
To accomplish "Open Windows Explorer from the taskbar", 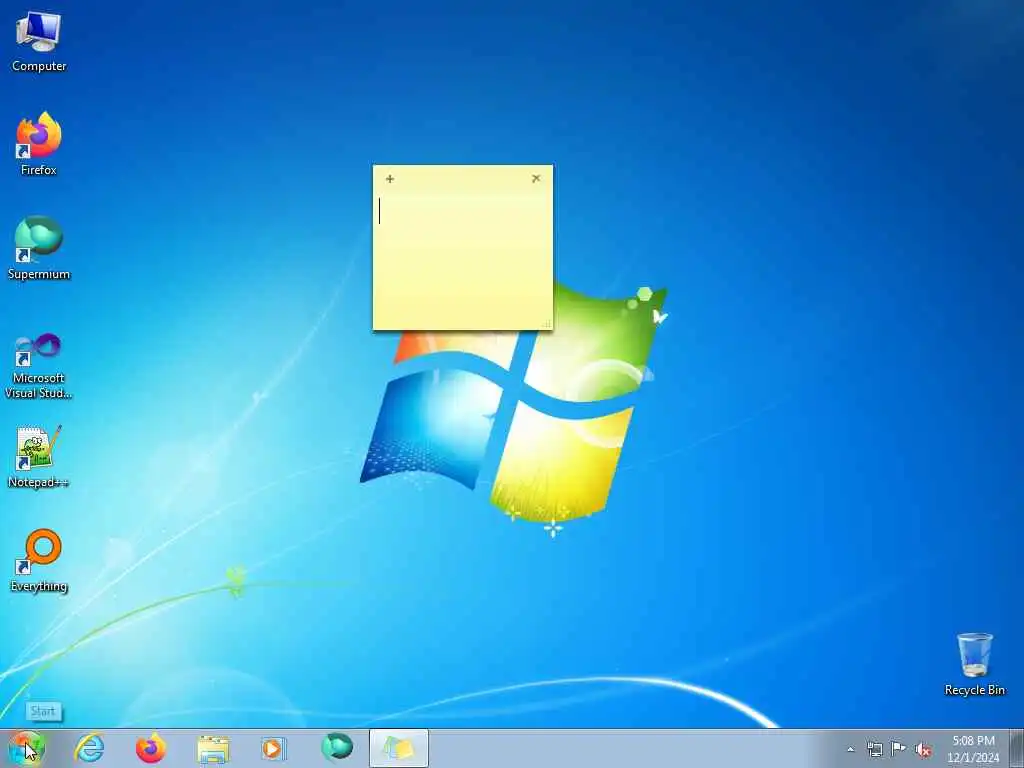I will click(213, 749).
